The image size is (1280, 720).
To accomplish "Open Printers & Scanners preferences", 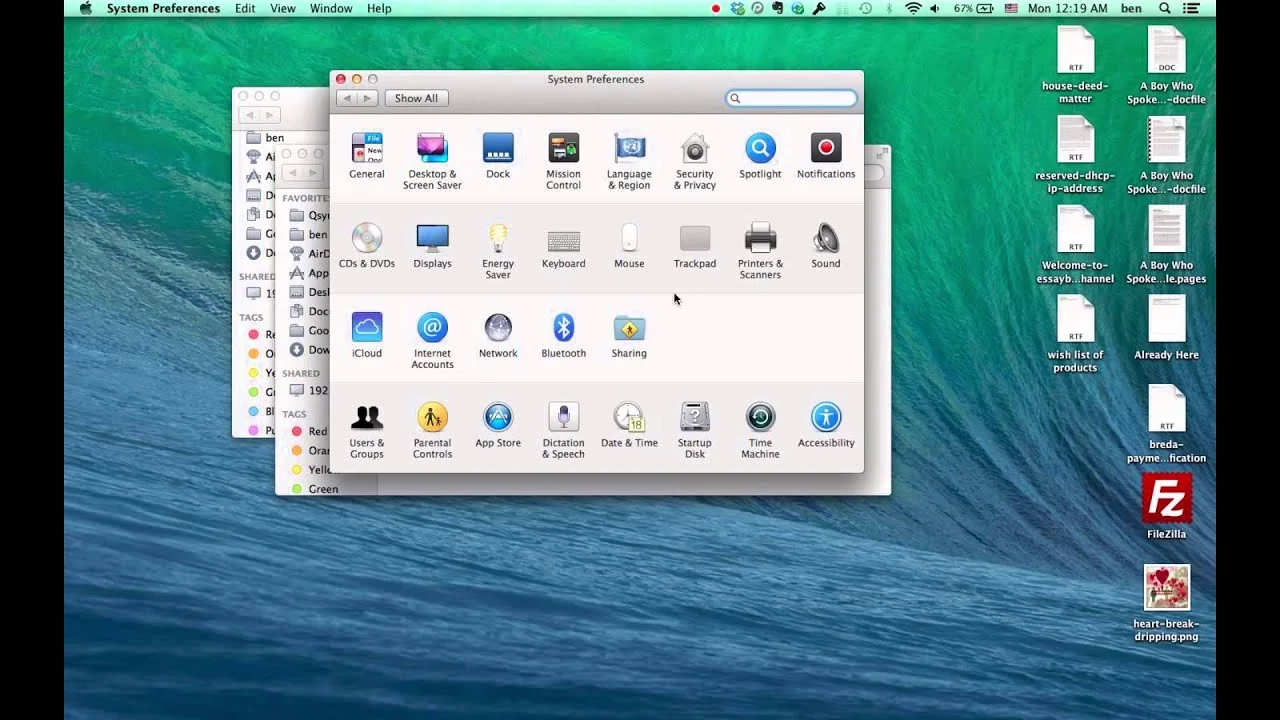I will [x=760, y=250].
